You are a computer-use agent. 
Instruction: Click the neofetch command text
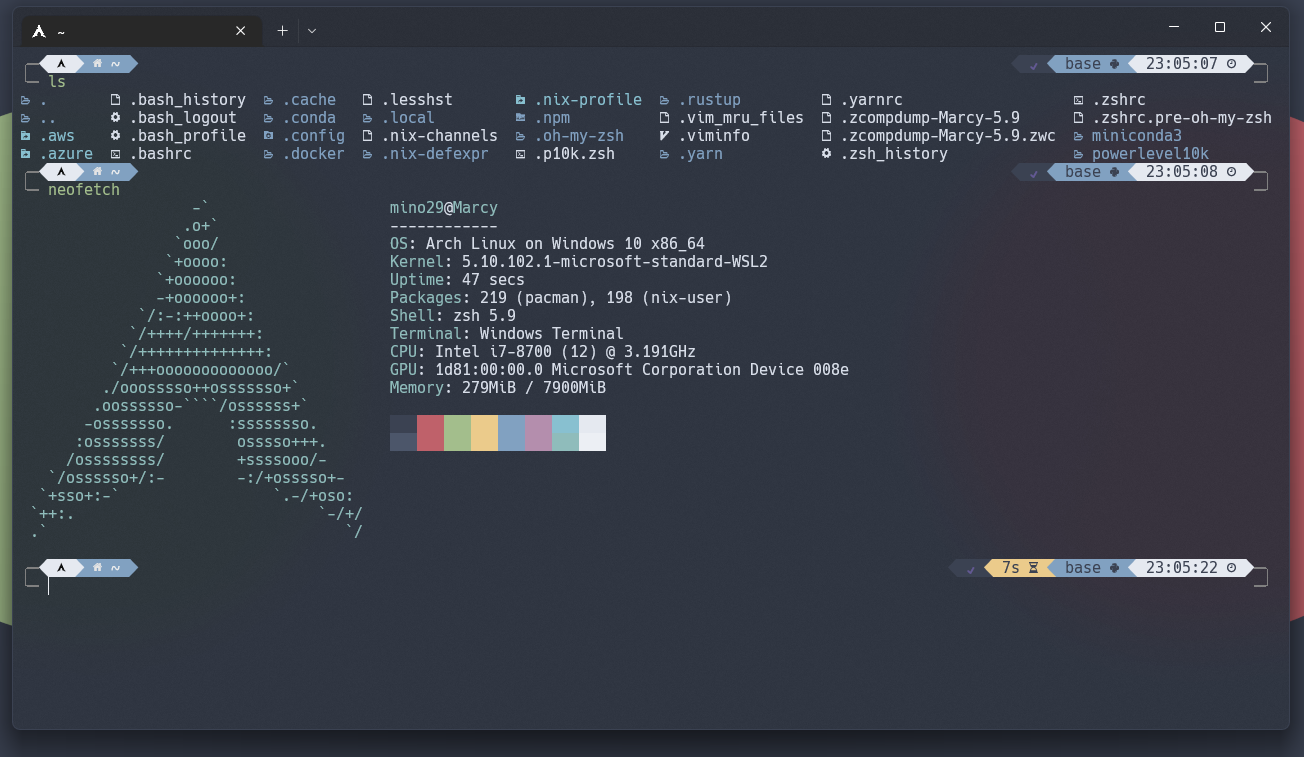tap(84, 190)
